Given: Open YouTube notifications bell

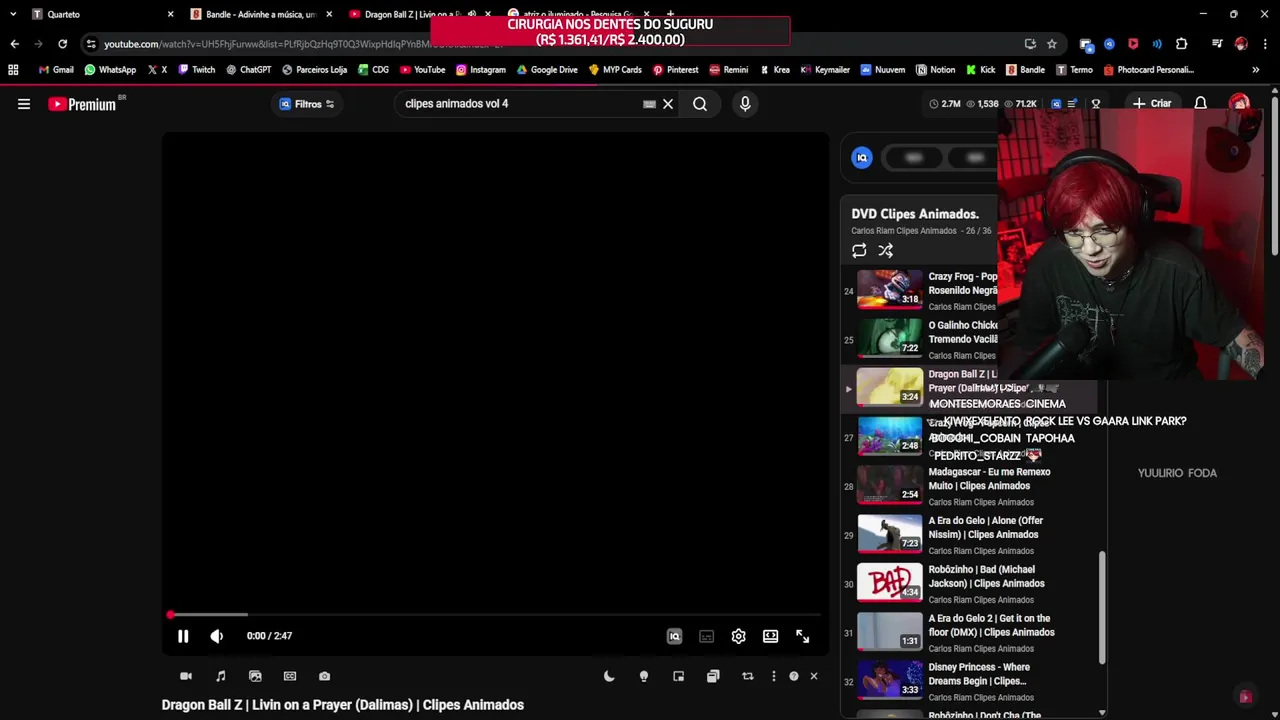Looking at the screenshot, I should 1200,104.
